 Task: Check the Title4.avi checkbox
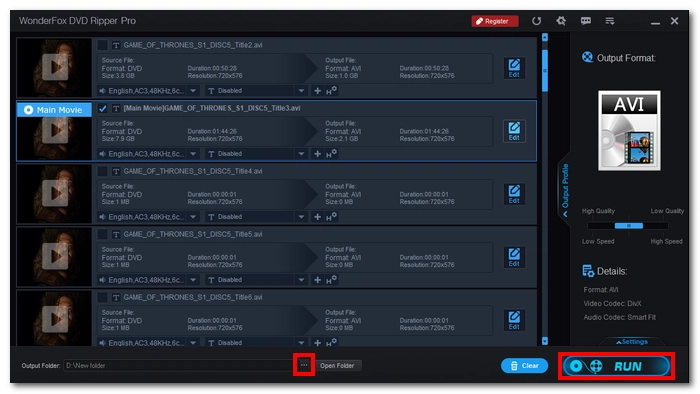(x=102, y=171)
